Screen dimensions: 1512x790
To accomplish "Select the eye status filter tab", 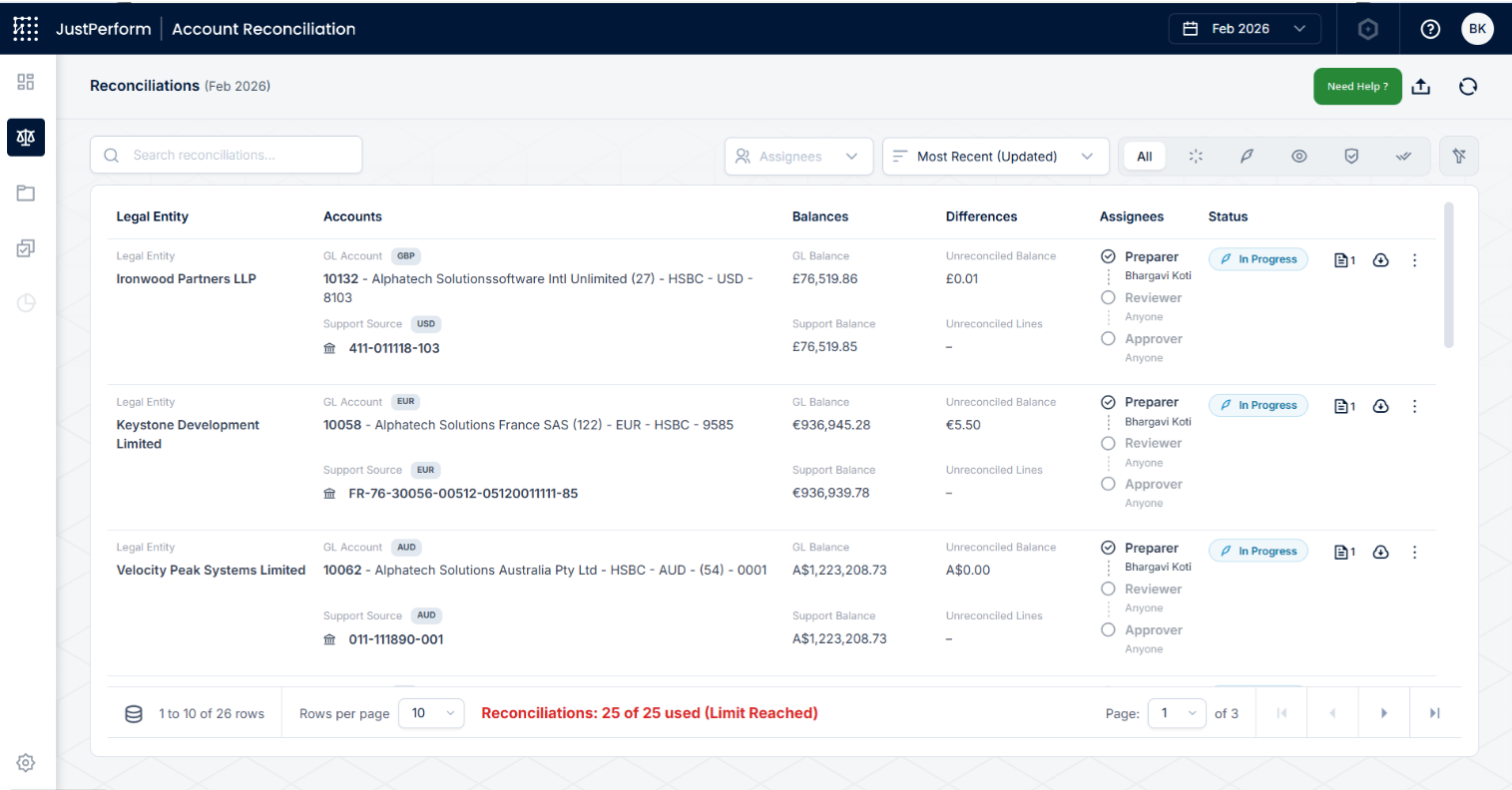I will click(x=1298, y=157).
